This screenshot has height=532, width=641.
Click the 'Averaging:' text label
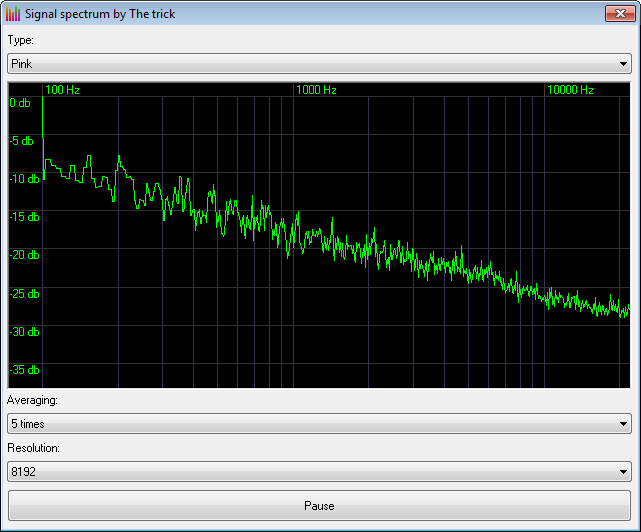(x=32, y=400)
